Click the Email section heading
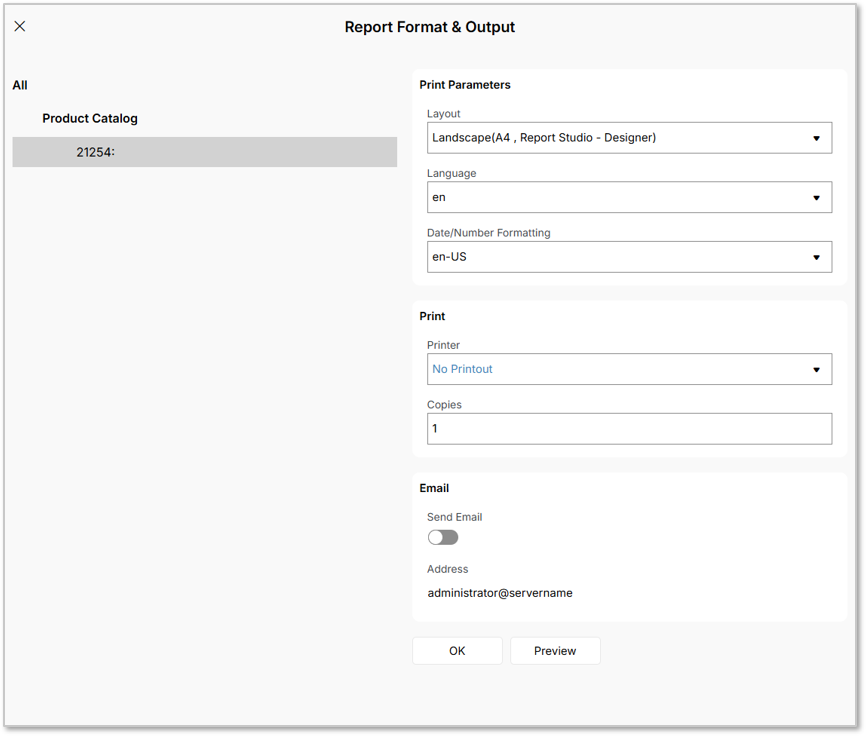This screenshot has height=736, width=866. (x=434, y=488)
